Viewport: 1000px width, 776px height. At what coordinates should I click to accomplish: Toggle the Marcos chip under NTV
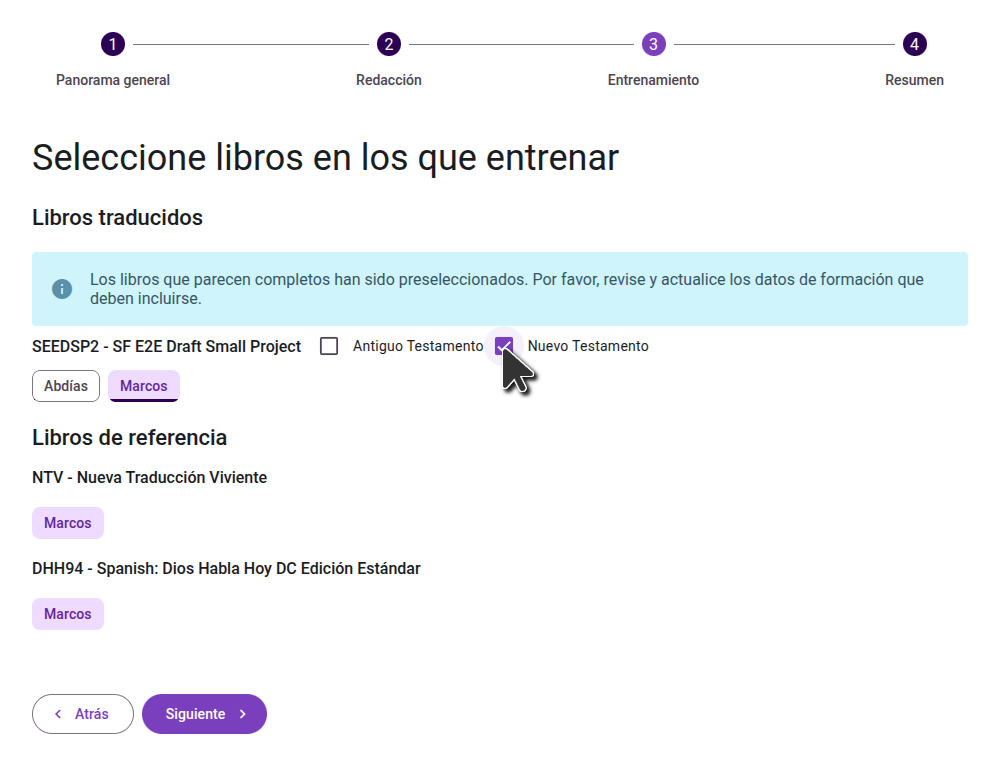coord(68,523)
